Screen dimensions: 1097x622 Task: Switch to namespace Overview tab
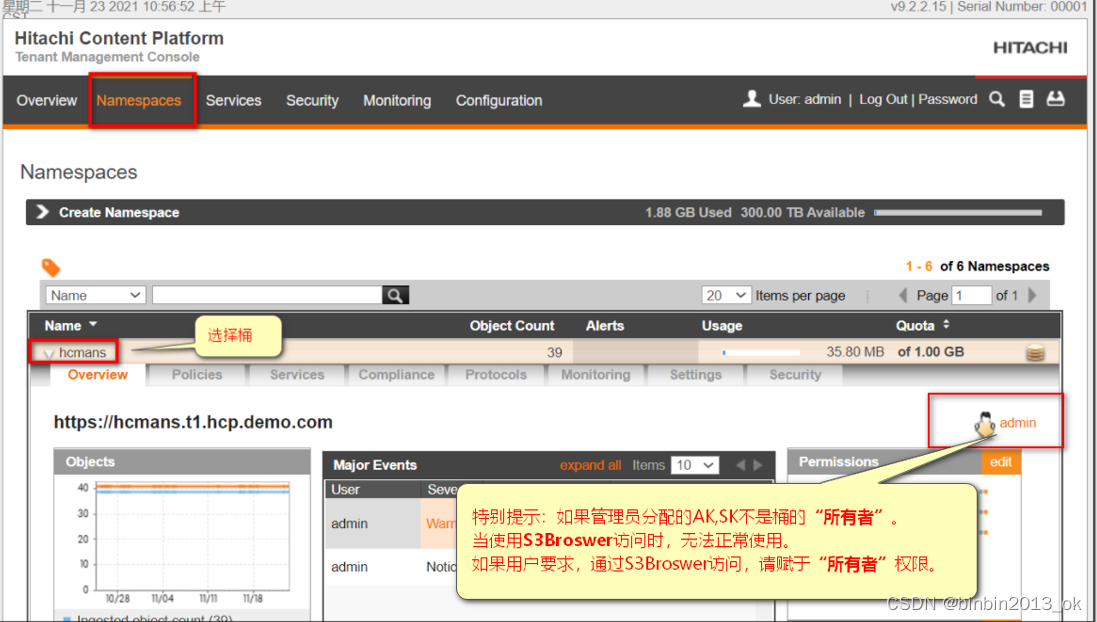pos(98,375)
